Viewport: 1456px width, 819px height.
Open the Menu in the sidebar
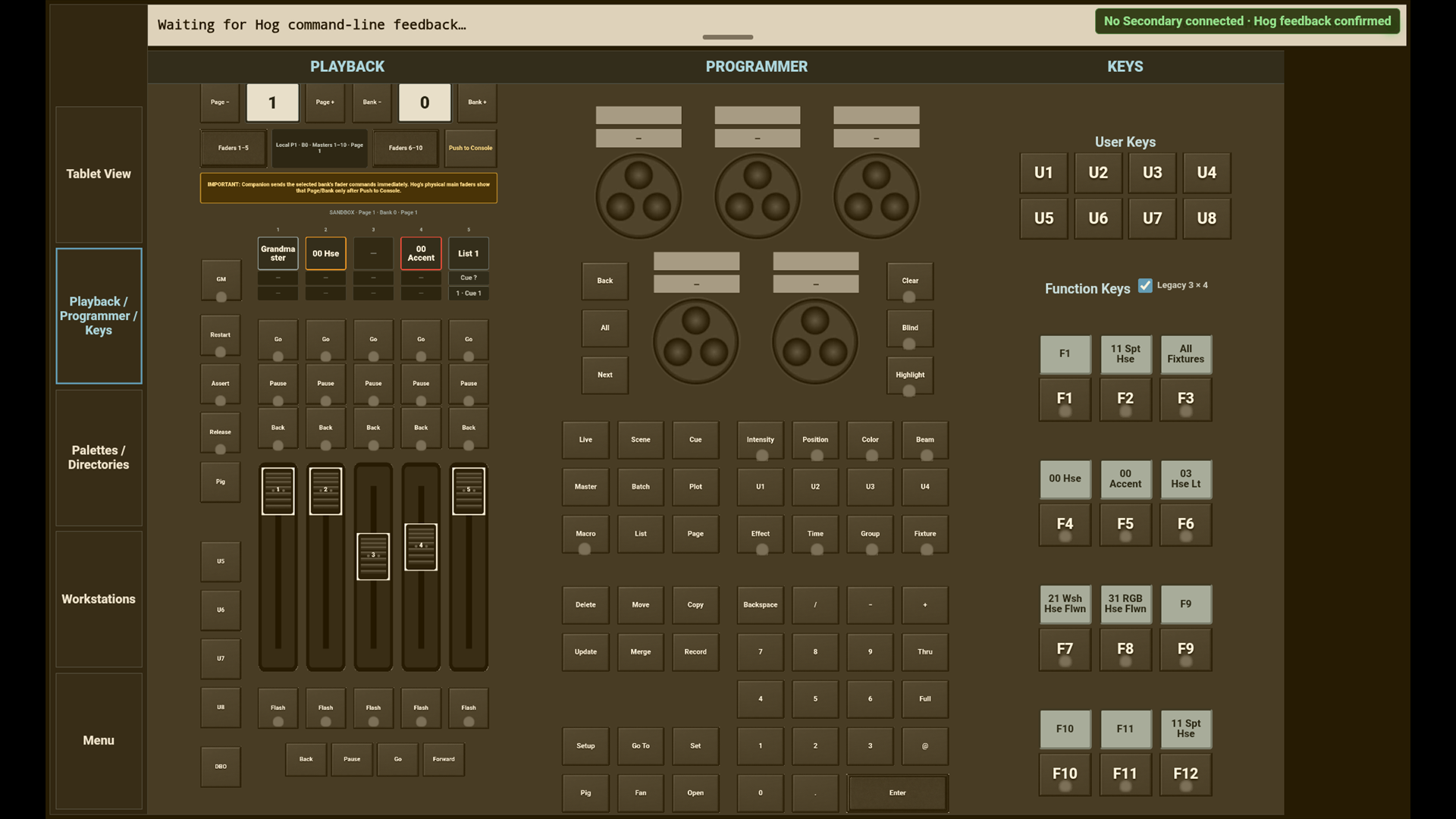[x=99, y=740]
